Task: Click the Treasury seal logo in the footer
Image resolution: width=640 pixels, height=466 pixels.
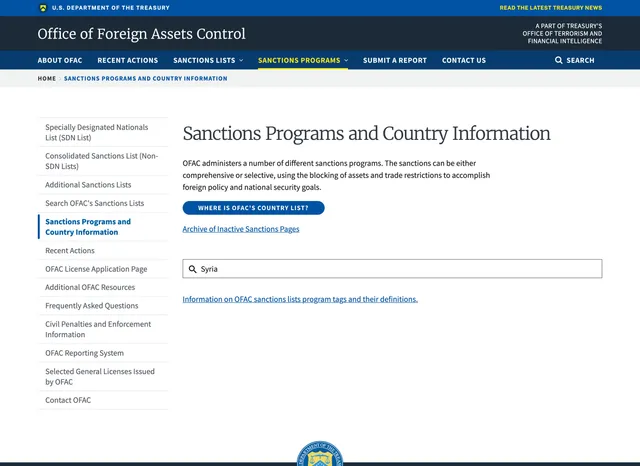Action: [320, 456]
